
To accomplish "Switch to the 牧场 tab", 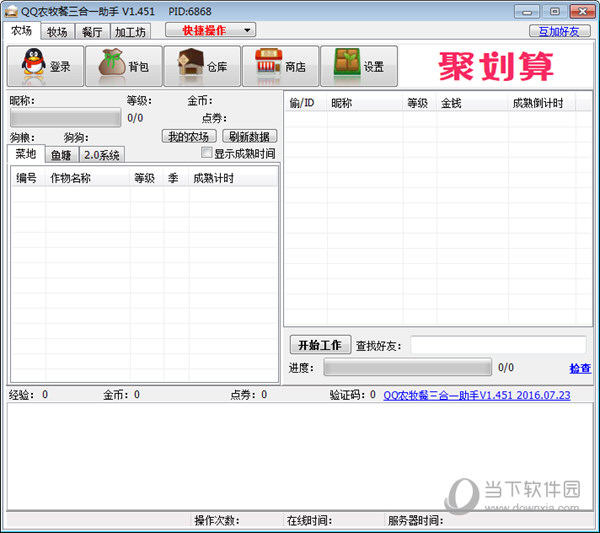I will 57,32.
